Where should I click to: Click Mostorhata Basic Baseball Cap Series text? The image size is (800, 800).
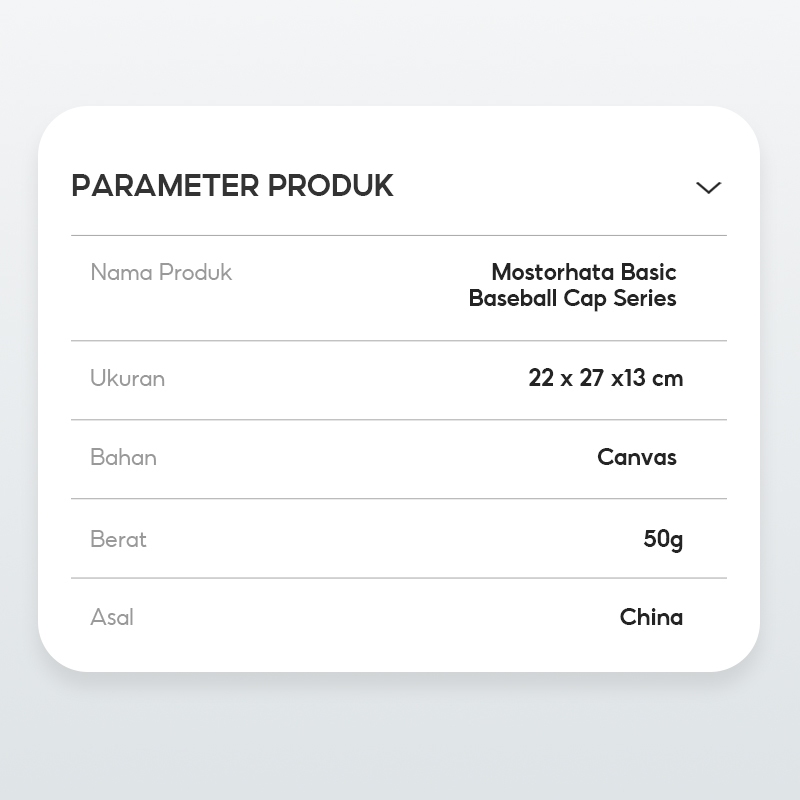pyautogui.click(x=573, y=285)
